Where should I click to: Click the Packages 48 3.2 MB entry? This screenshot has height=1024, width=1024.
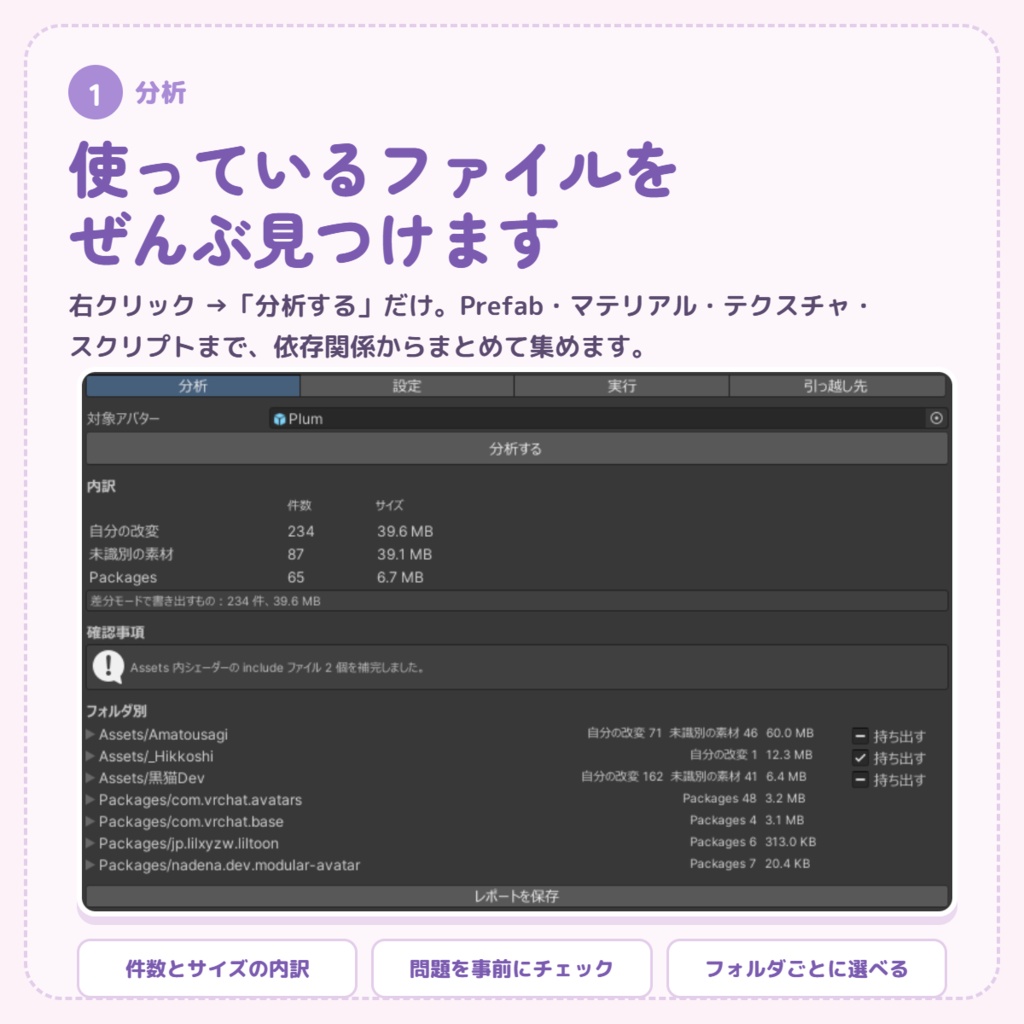pos(744,798)
